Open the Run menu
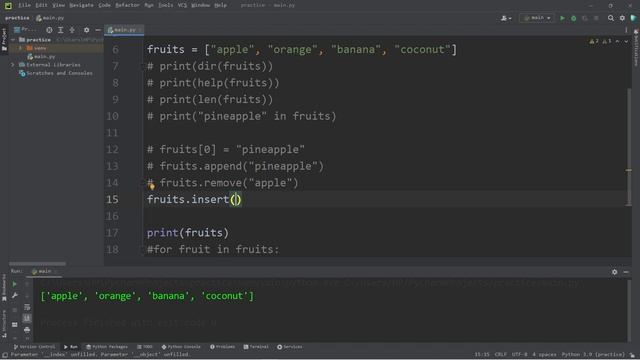 tap(149, 5)
